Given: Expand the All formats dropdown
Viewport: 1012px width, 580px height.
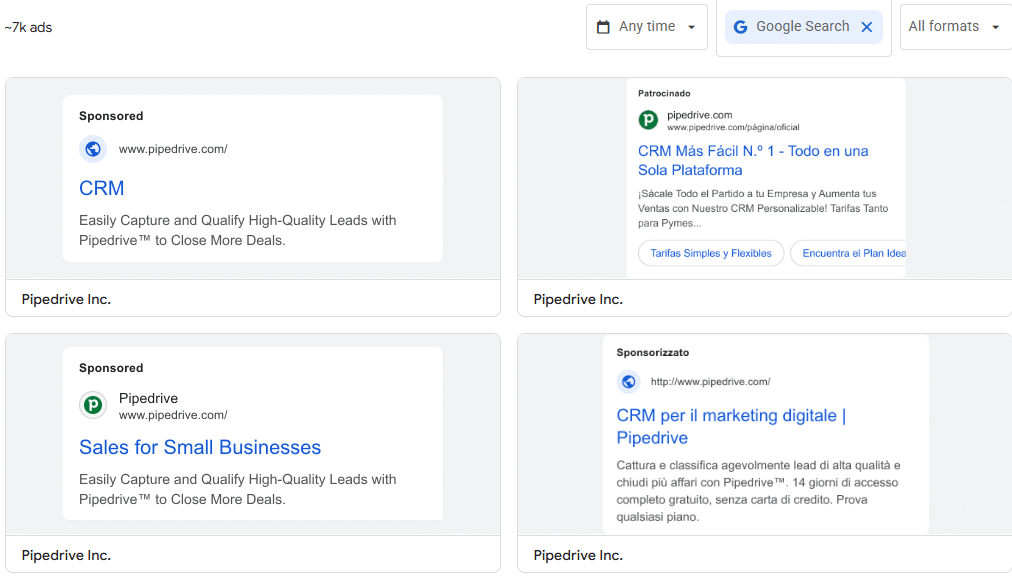Looking at the screenshot, I should (953, 27).
